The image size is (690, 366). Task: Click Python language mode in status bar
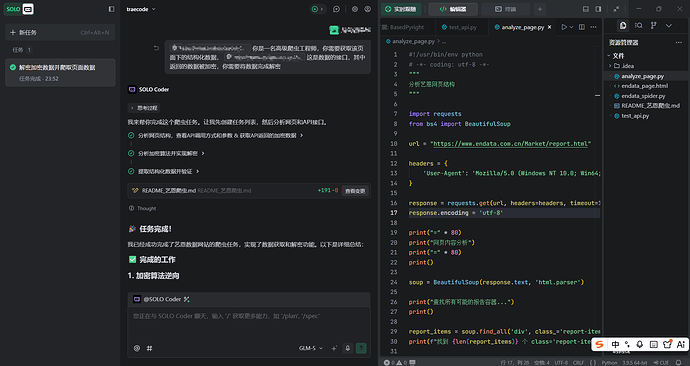coord(609,362)
